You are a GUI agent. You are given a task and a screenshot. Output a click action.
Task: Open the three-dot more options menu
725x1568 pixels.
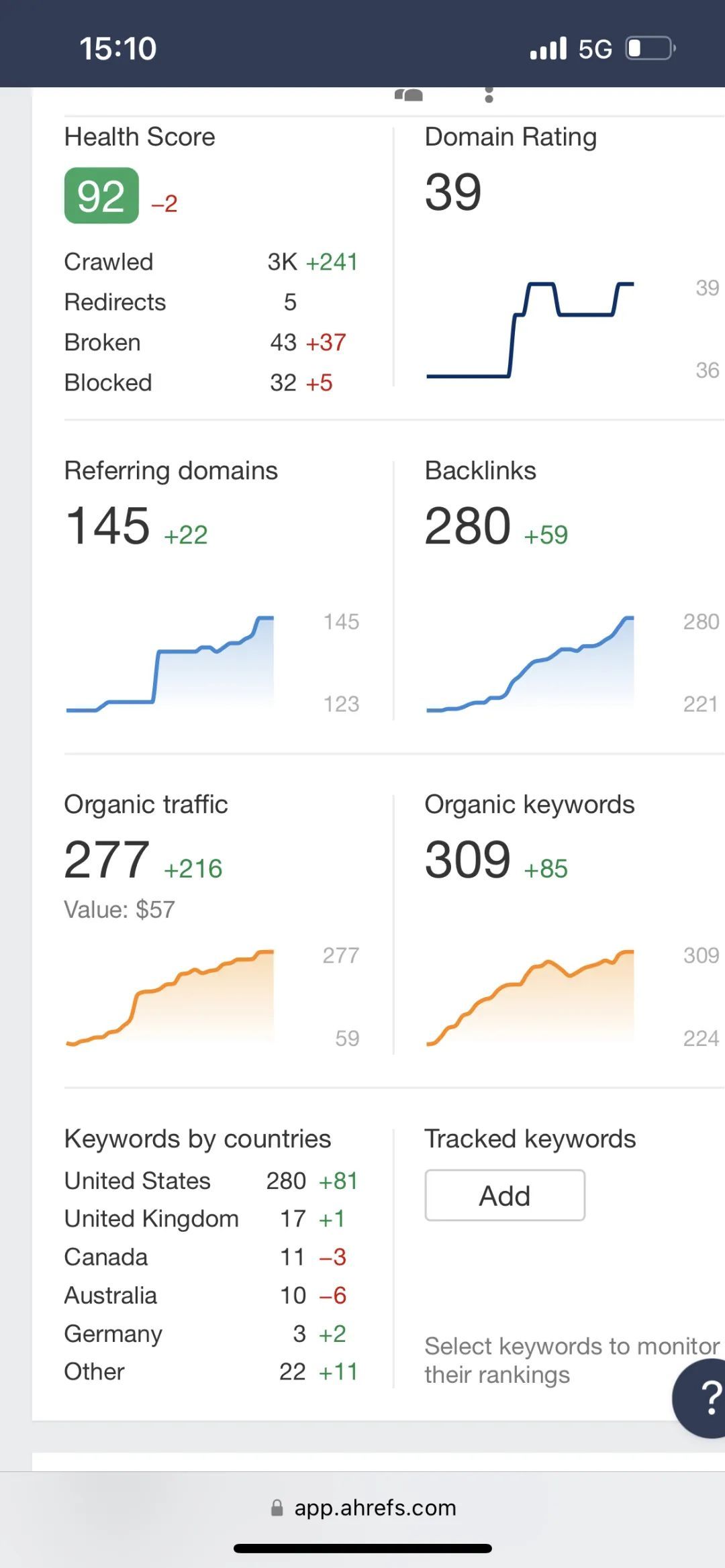tap(489, 95)
